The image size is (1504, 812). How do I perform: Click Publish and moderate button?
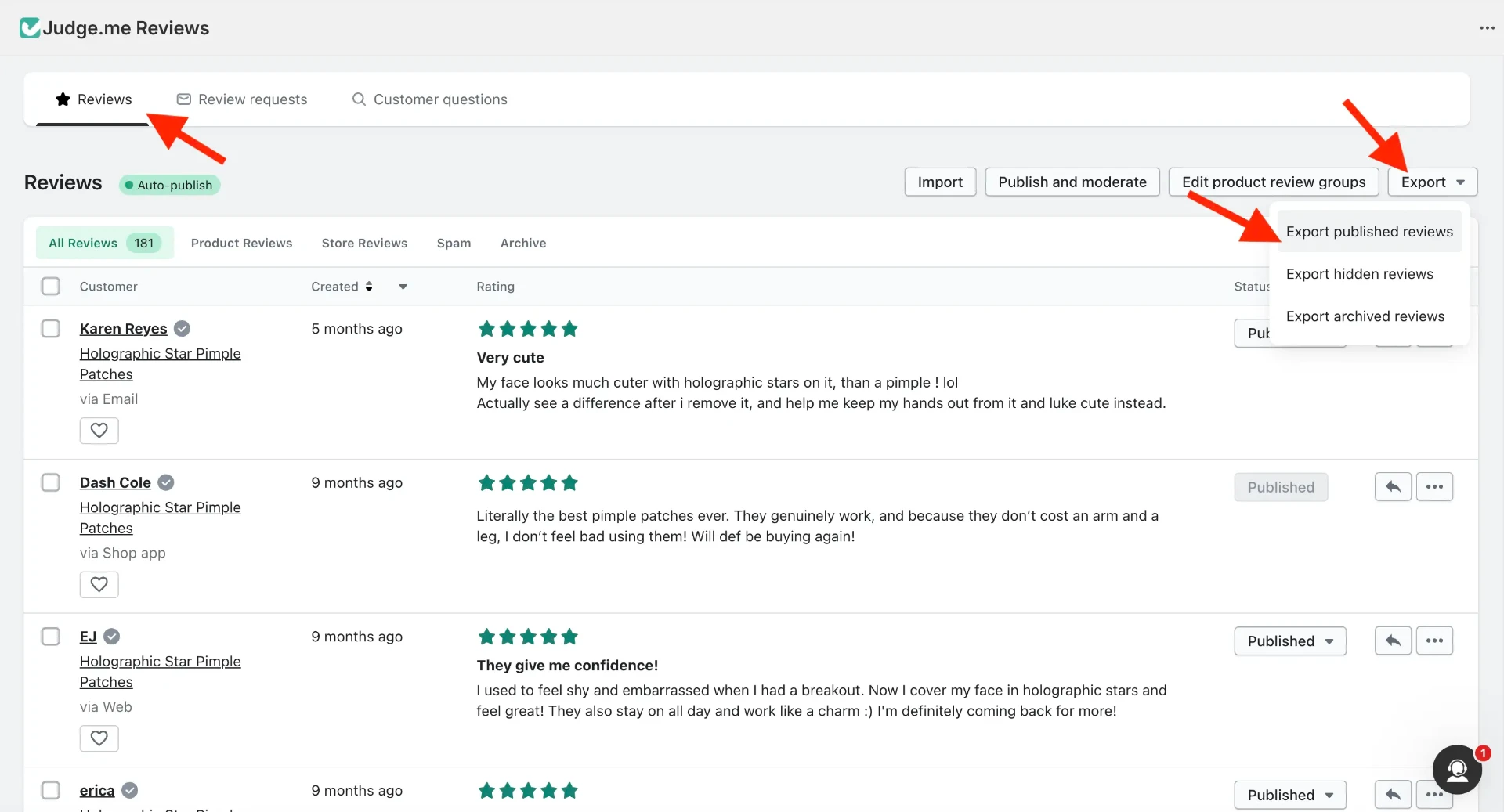point(1072,182)
